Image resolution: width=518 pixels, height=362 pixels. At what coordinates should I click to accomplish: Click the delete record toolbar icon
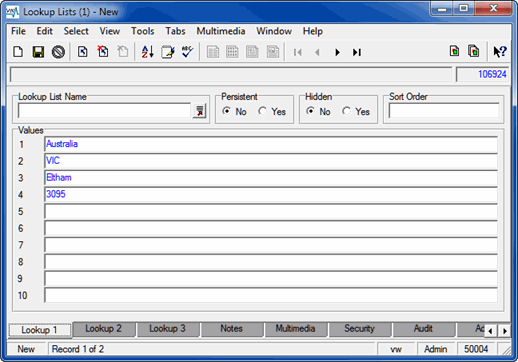(103, 52)
